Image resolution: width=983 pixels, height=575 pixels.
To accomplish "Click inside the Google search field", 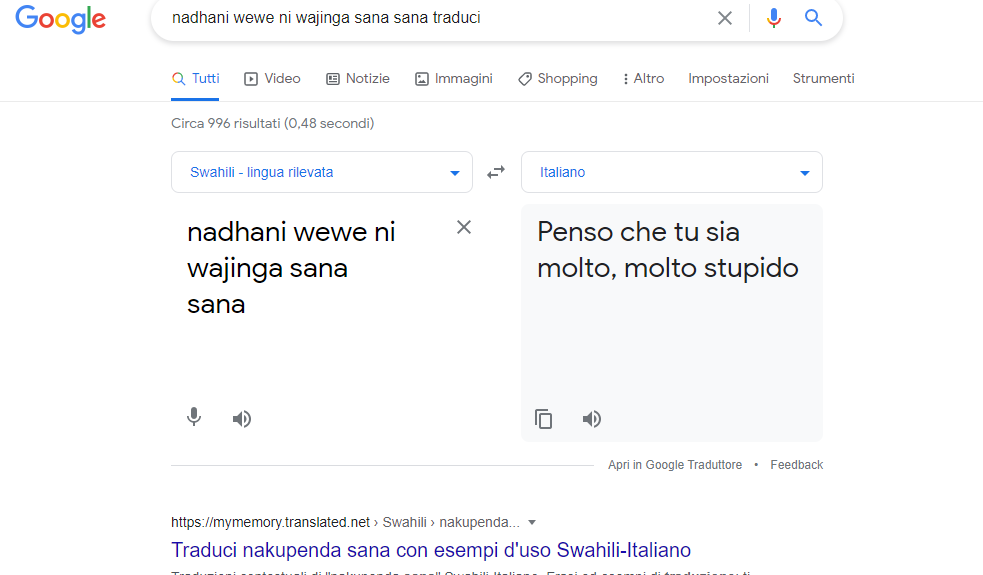I will pos(430,18).
